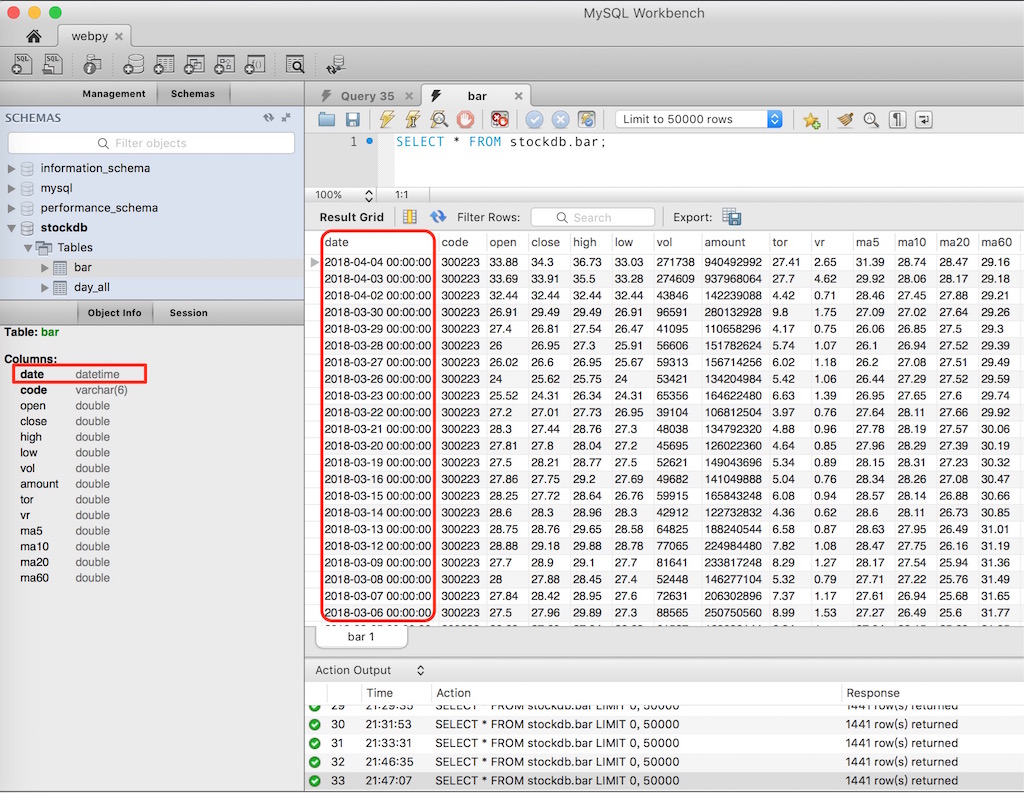This screenshot has width=1024, height=793.
Task: Toggle the auto-commit mode icon
Action: pyautogui.click(x=587, y=119)
